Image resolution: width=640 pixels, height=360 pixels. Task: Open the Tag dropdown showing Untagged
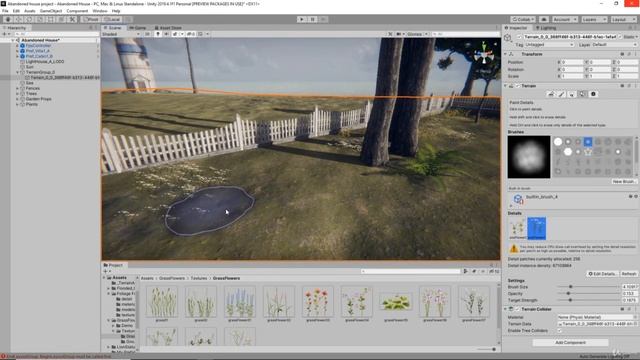point(549,44)
